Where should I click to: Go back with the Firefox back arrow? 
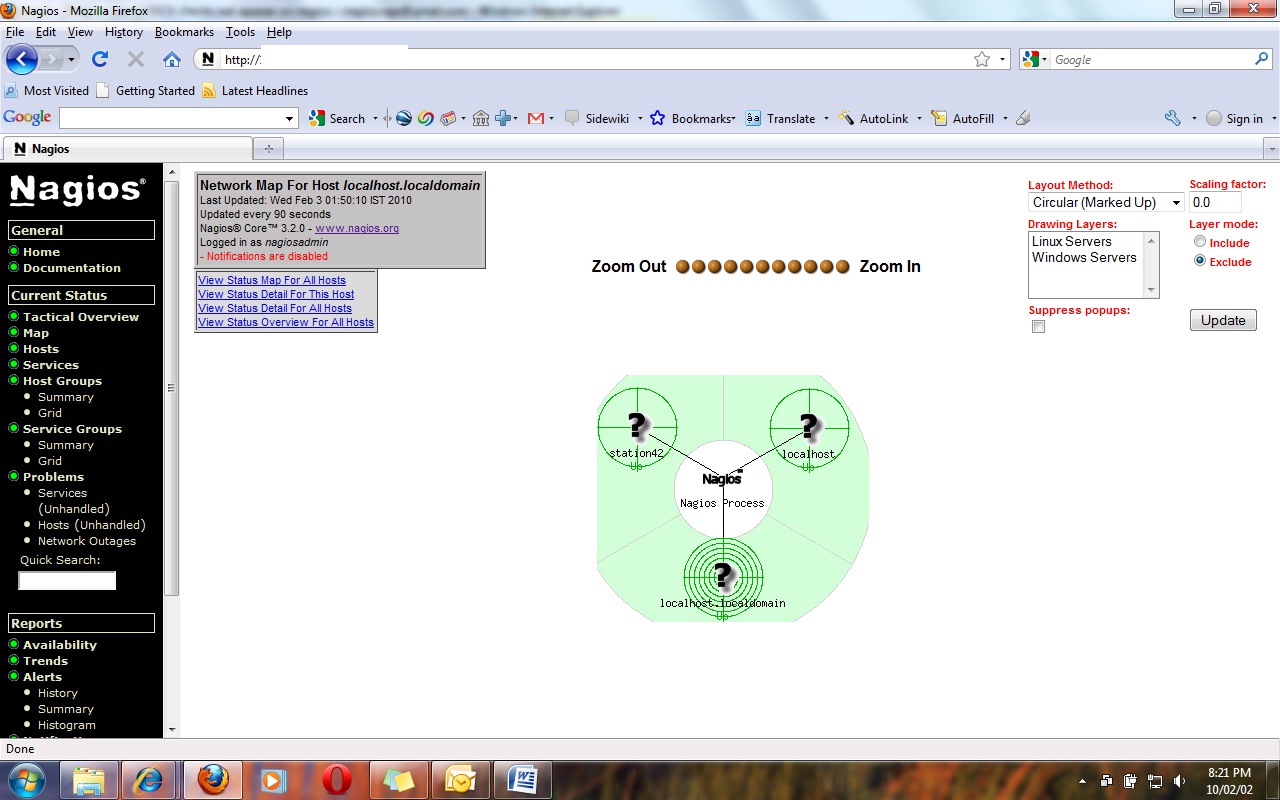click(x=21, y=59)
